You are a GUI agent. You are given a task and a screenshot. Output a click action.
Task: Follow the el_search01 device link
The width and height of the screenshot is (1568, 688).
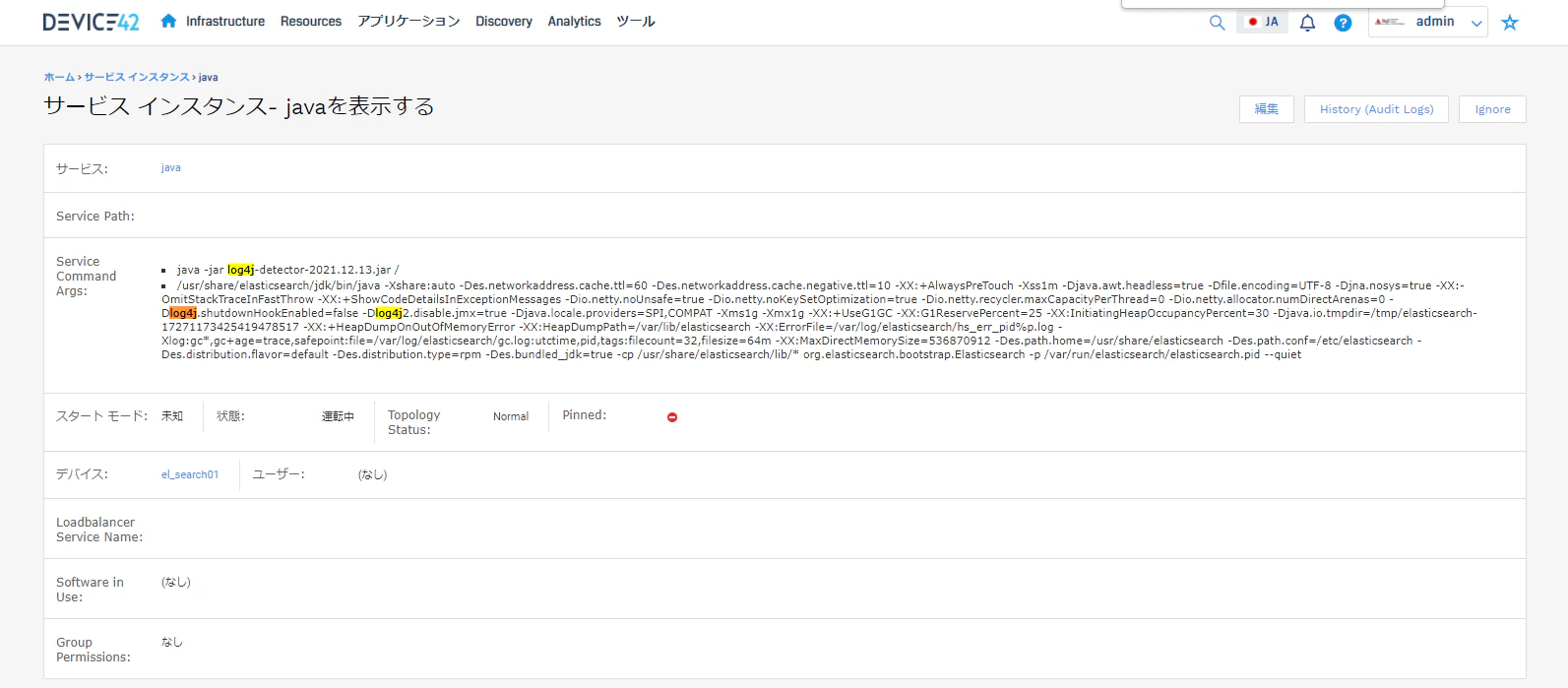190,474
